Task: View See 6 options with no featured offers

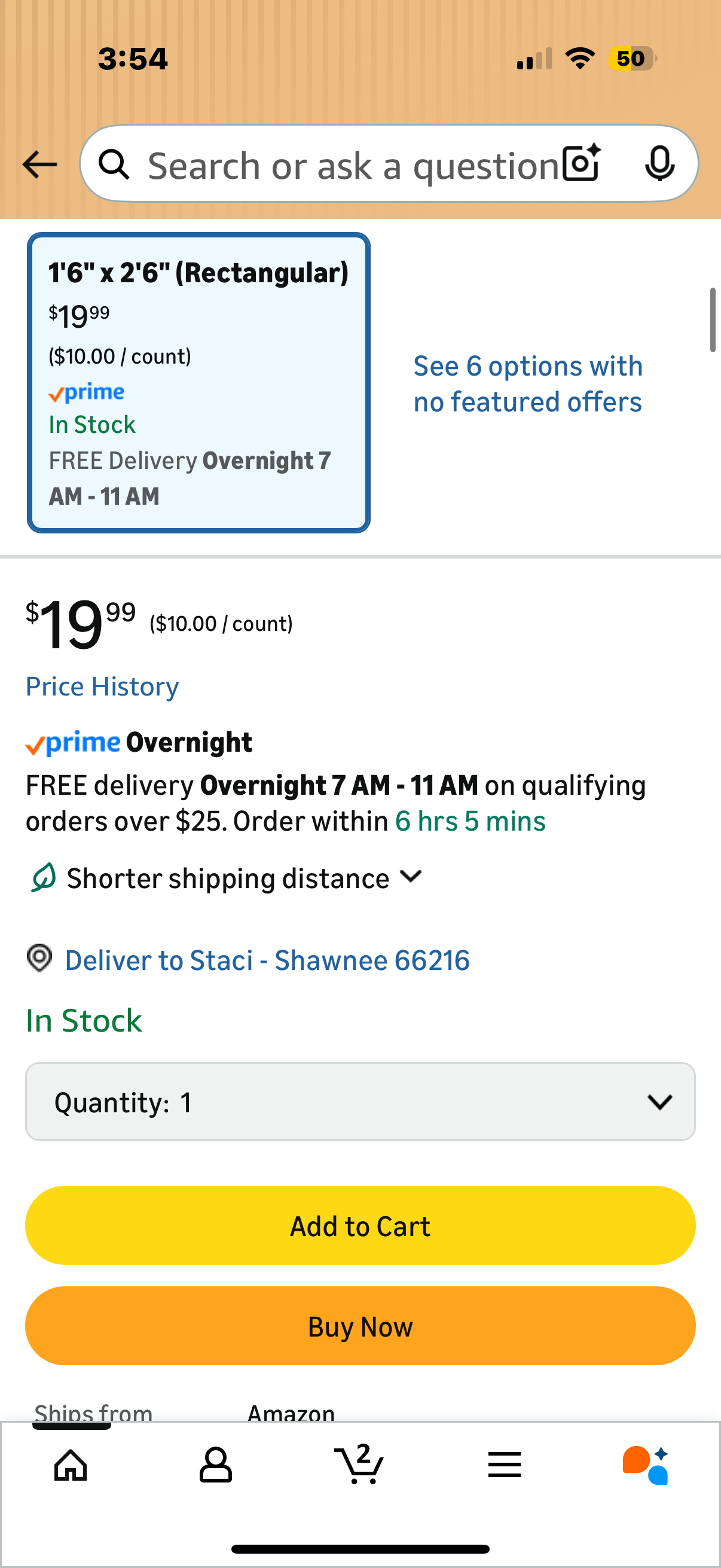Action: [527, 384]
